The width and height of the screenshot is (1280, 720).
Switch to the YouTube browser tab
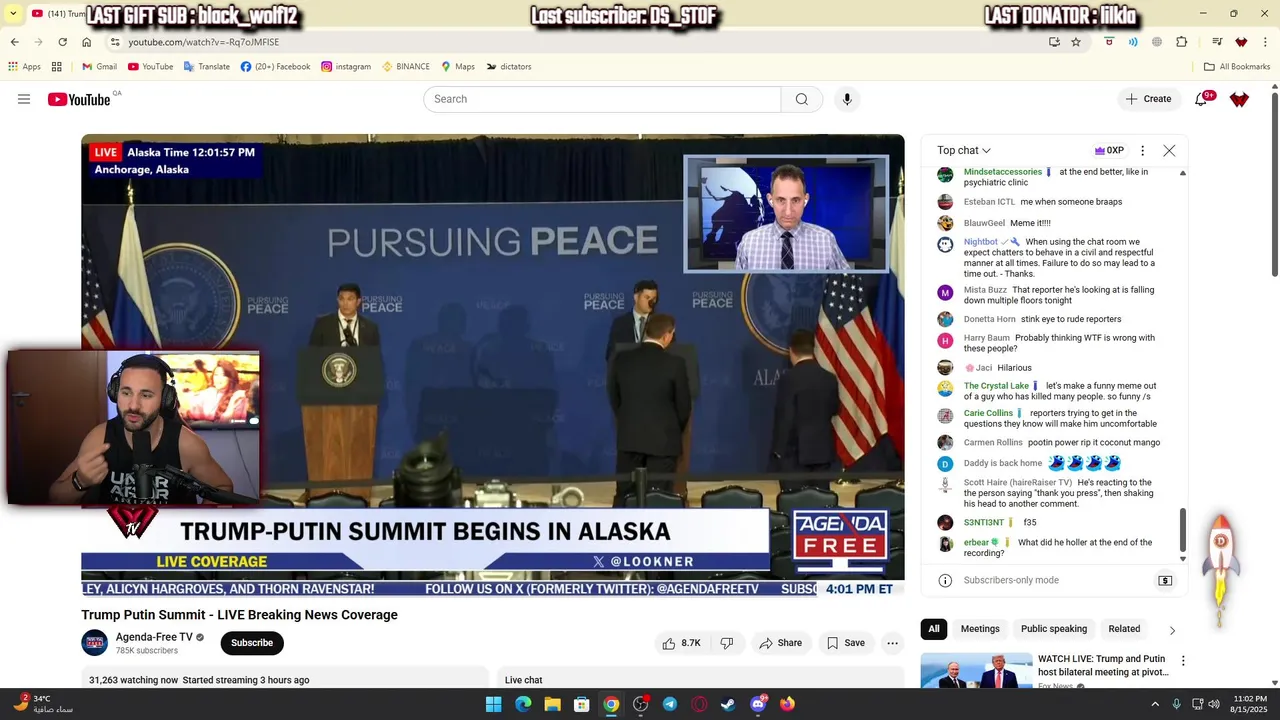58,14
